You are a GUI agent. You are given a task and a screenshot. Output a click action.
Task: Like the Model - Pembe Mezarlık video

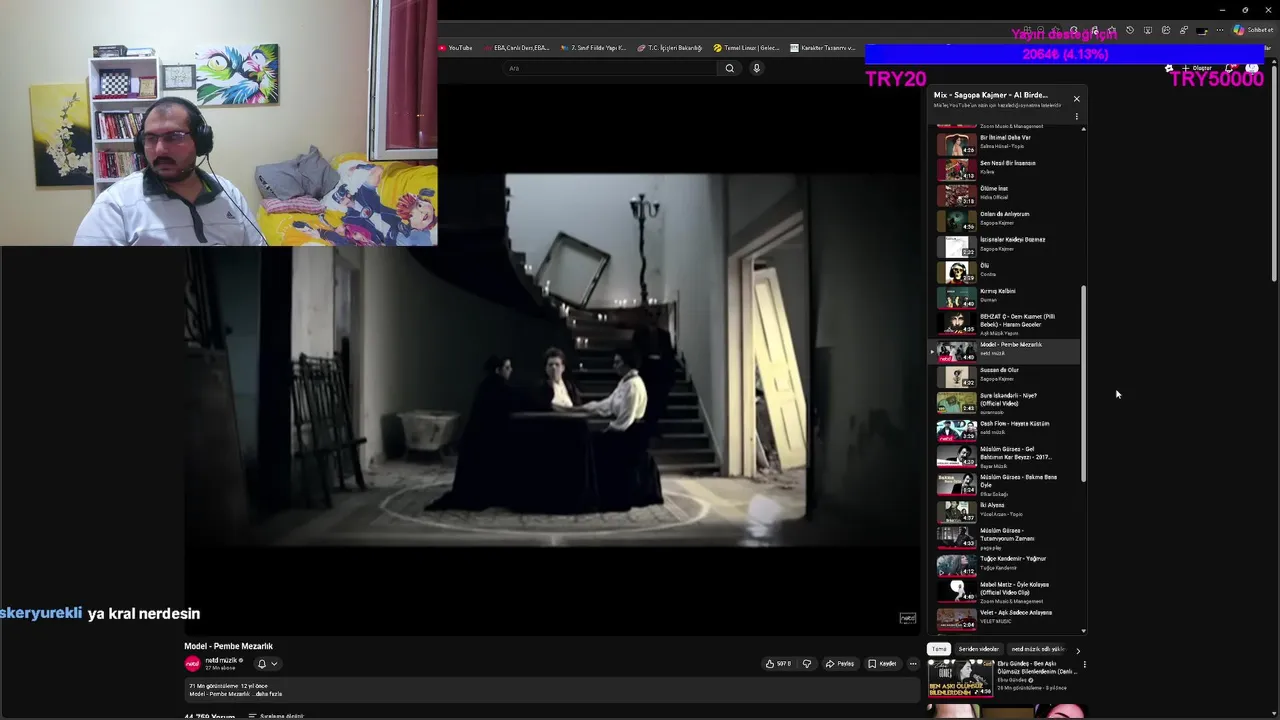pyautogui.click(x=777, y=664)
